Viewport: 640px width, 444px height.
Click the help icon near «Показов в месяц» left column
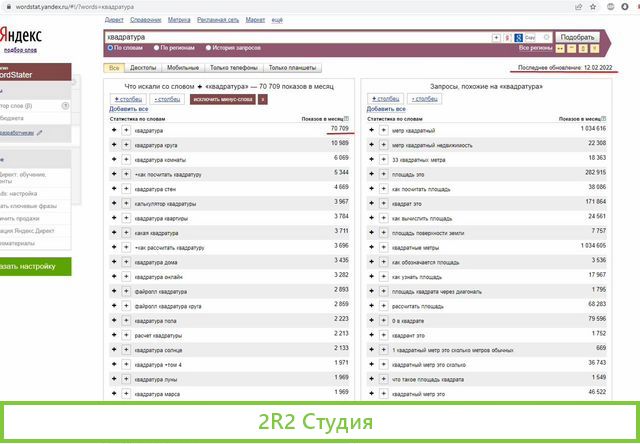tap(351, 118)
